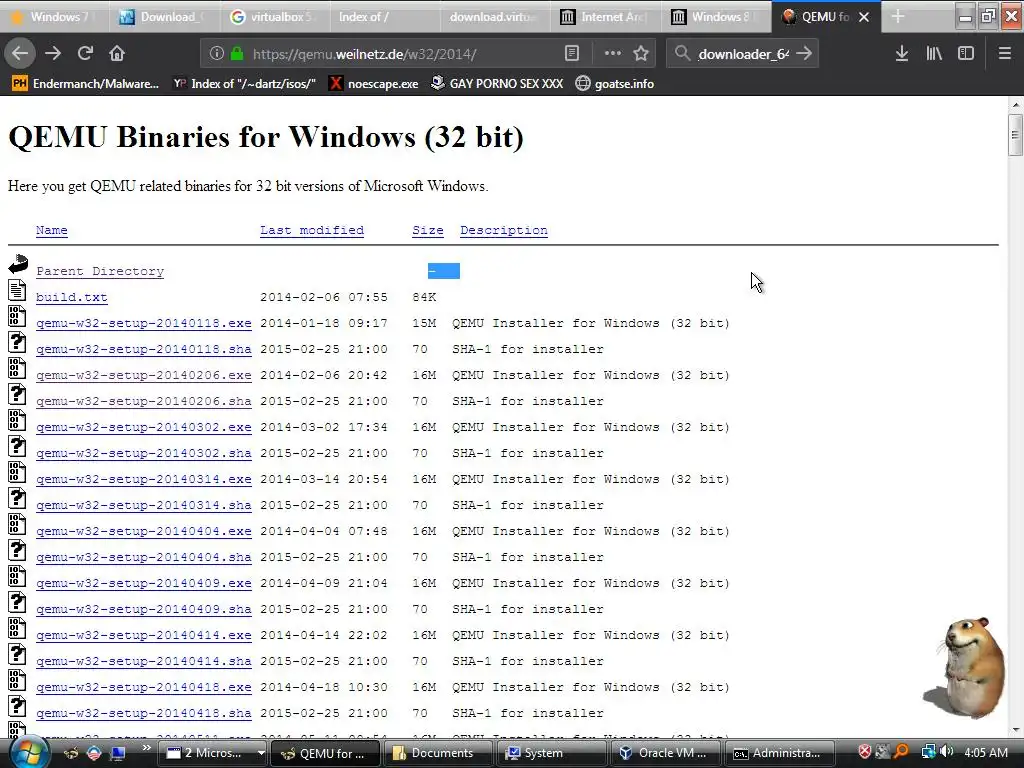Click the browser Back arrow button
Viewport: 1024px width, 768px height.
click(x=20, y=54)
